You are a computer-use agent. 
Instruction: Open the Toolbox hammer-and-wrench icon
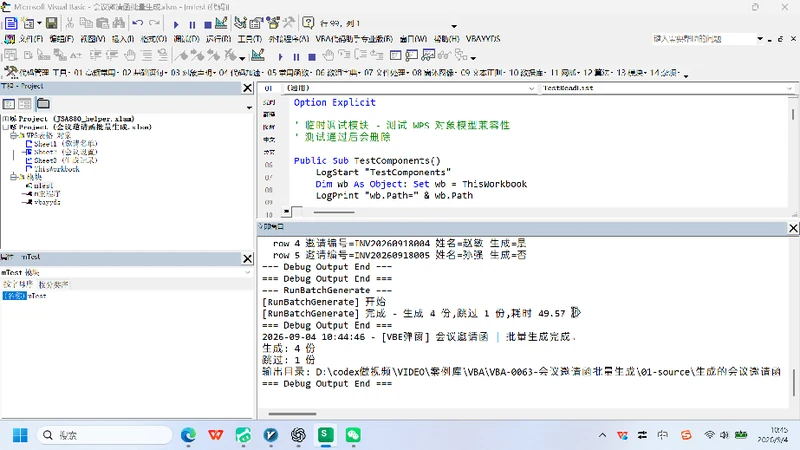(289, 23)
